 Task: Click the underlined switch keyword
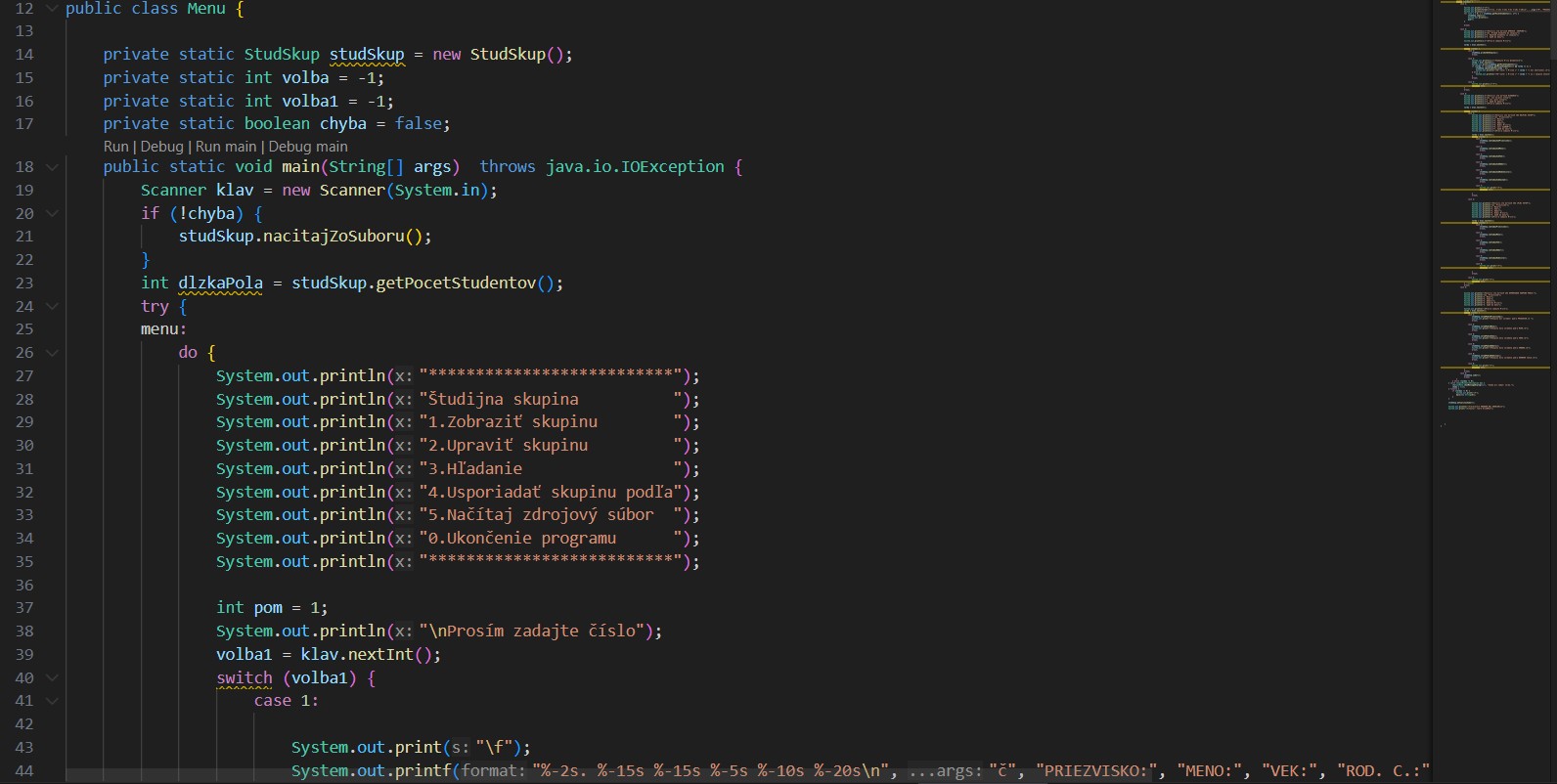(245, 678)
